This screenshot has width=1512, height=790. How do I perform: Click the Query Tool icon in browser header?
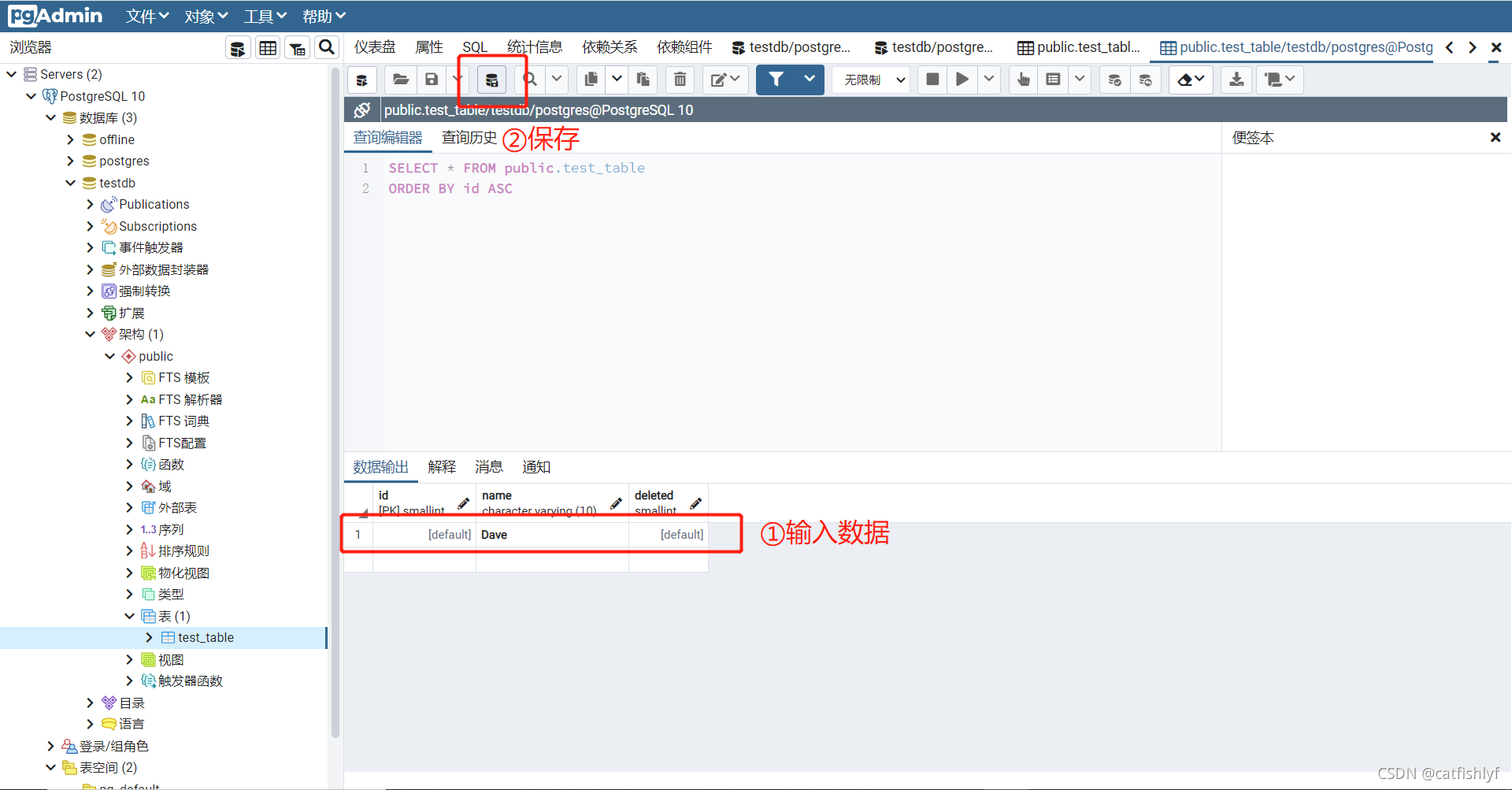[238, 48]
